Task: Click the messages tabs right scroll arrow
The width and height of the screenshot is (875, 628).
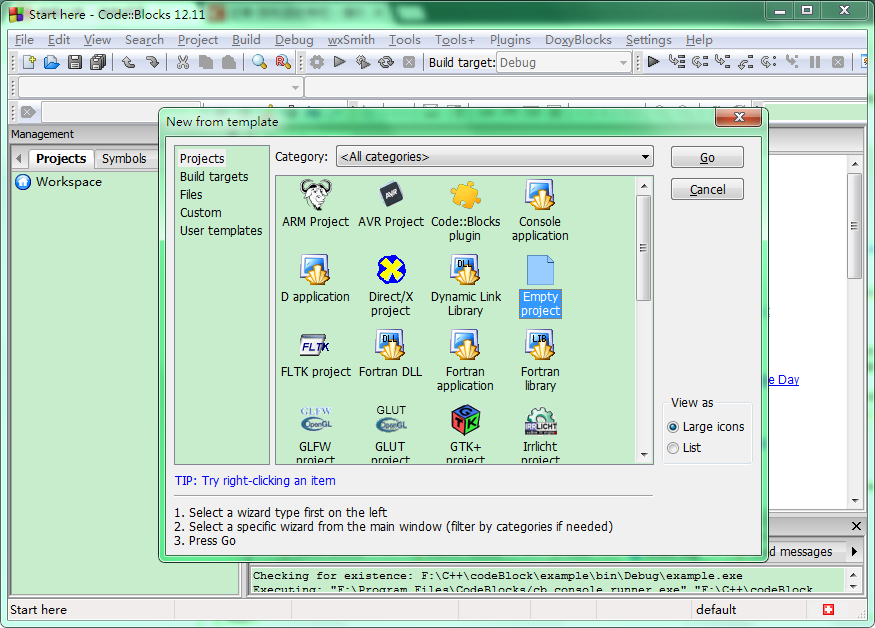Action: pos(854,552)
